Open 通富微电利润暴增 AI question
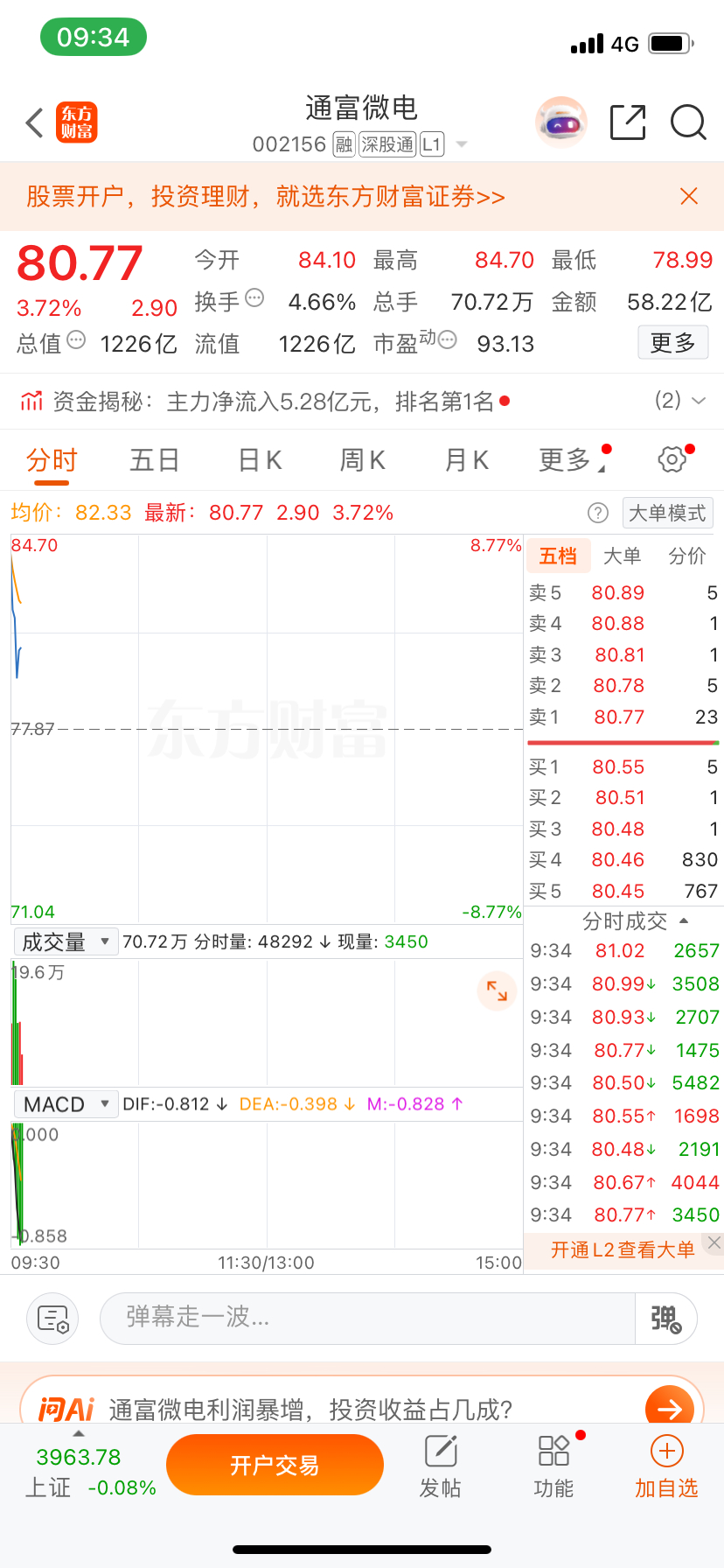The width and height of the screenshot is (724, 1568). (310, 1409)
